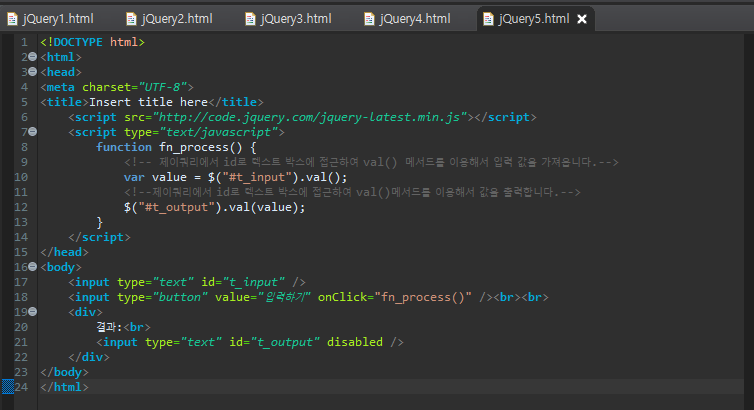
Task: Click the closing html tag on line 24
Action: coord(64,387)
